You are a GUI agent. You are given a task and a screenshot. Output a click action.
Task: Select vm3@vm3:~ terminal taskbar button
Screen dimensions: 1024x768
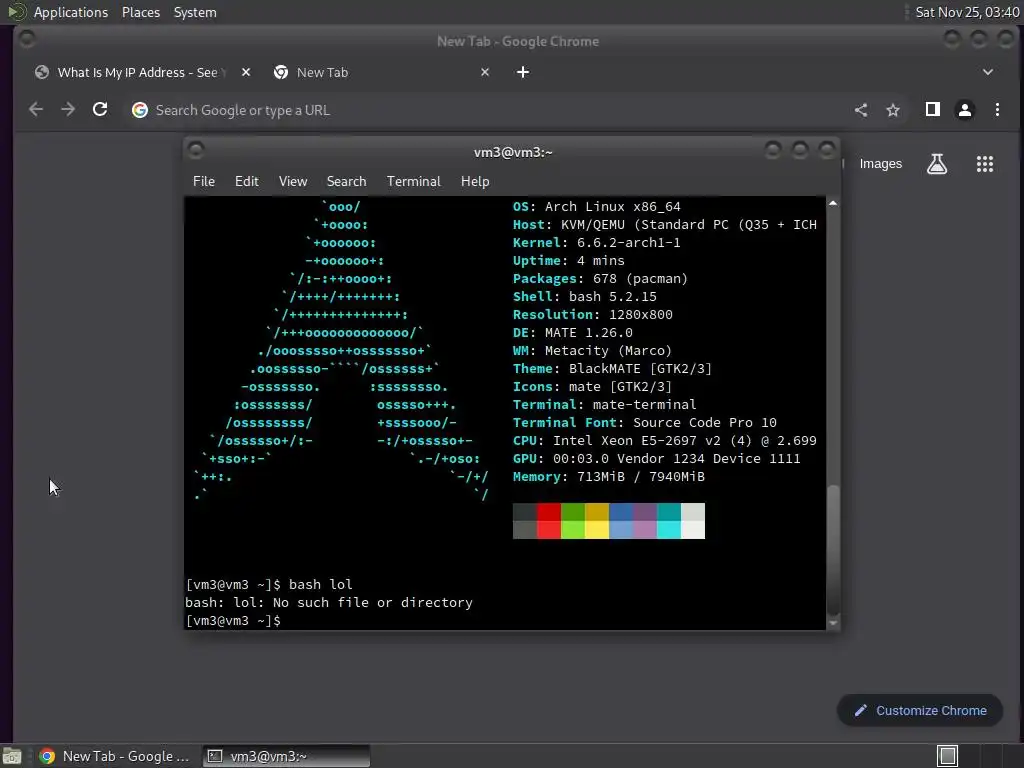pyautogui.click(x=286, y=756)
